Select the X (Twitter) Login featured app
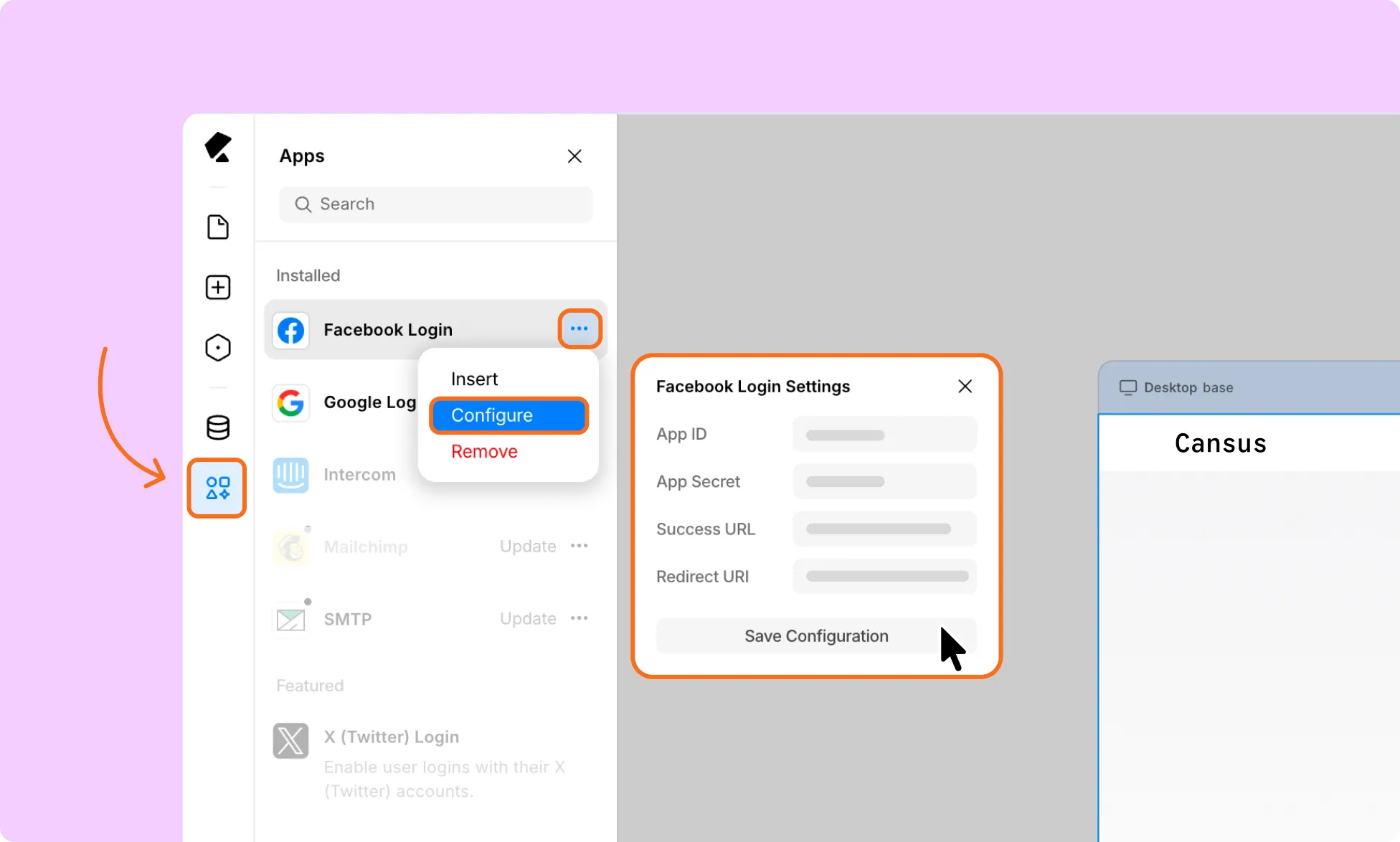The image size is (1400, 842). [x=436, y=762]
